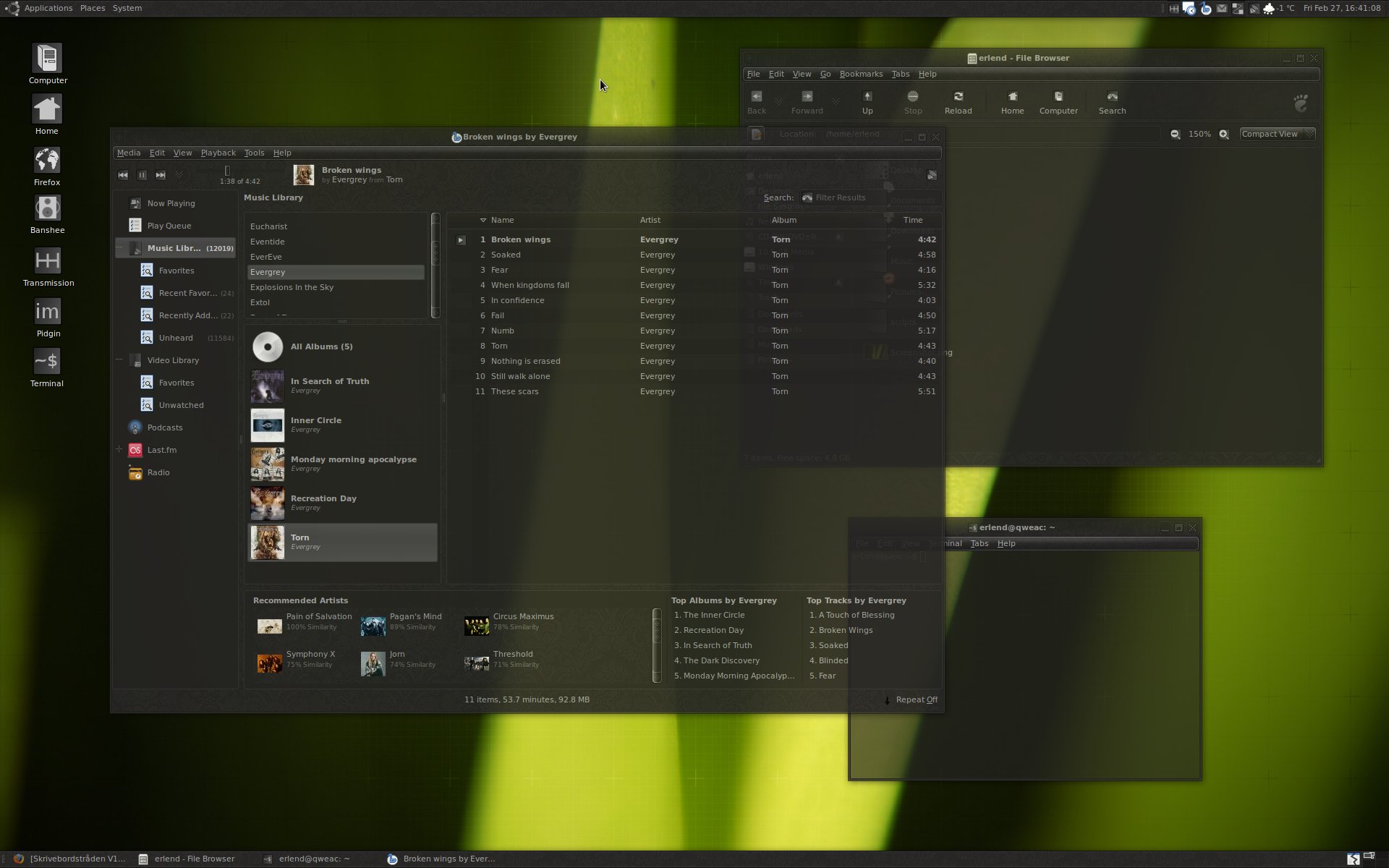Image resolution: width=1389 pixels, height=868 pixels.
Task: Open the Play Queue icon
Action: [135, 226]
